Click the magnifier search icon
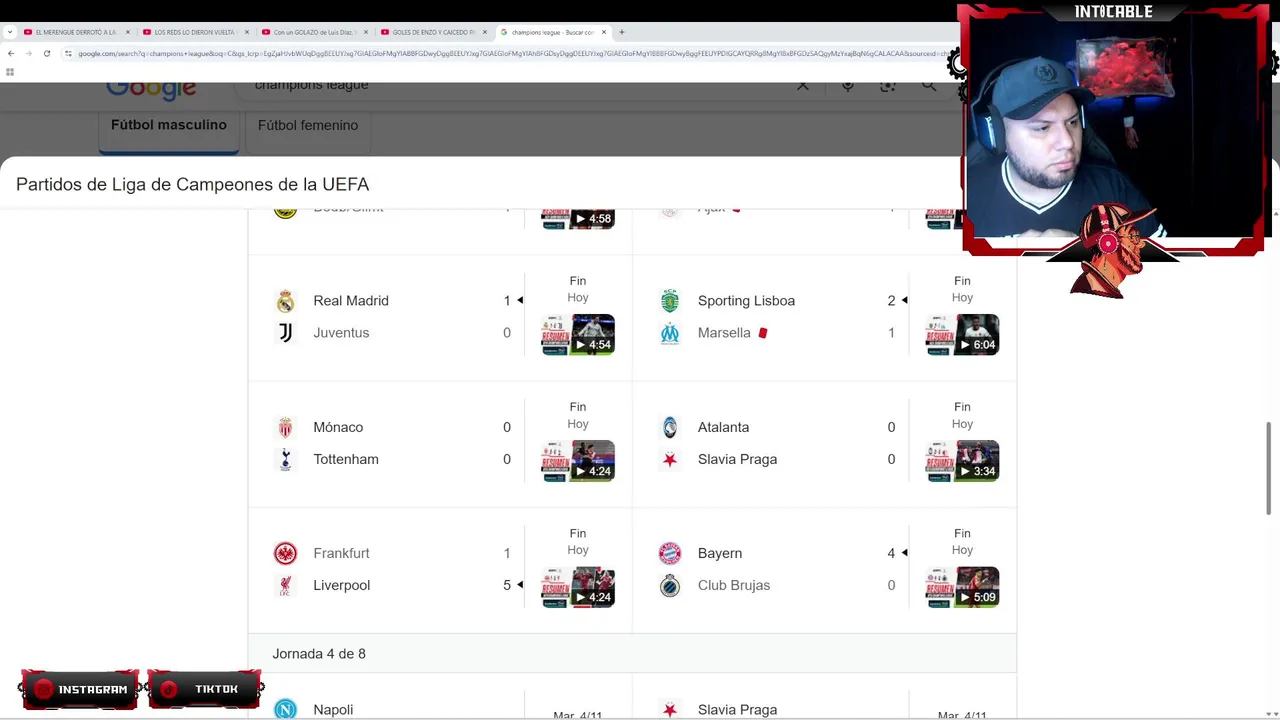Viewport: 1280px width, 720px height. 929,86
